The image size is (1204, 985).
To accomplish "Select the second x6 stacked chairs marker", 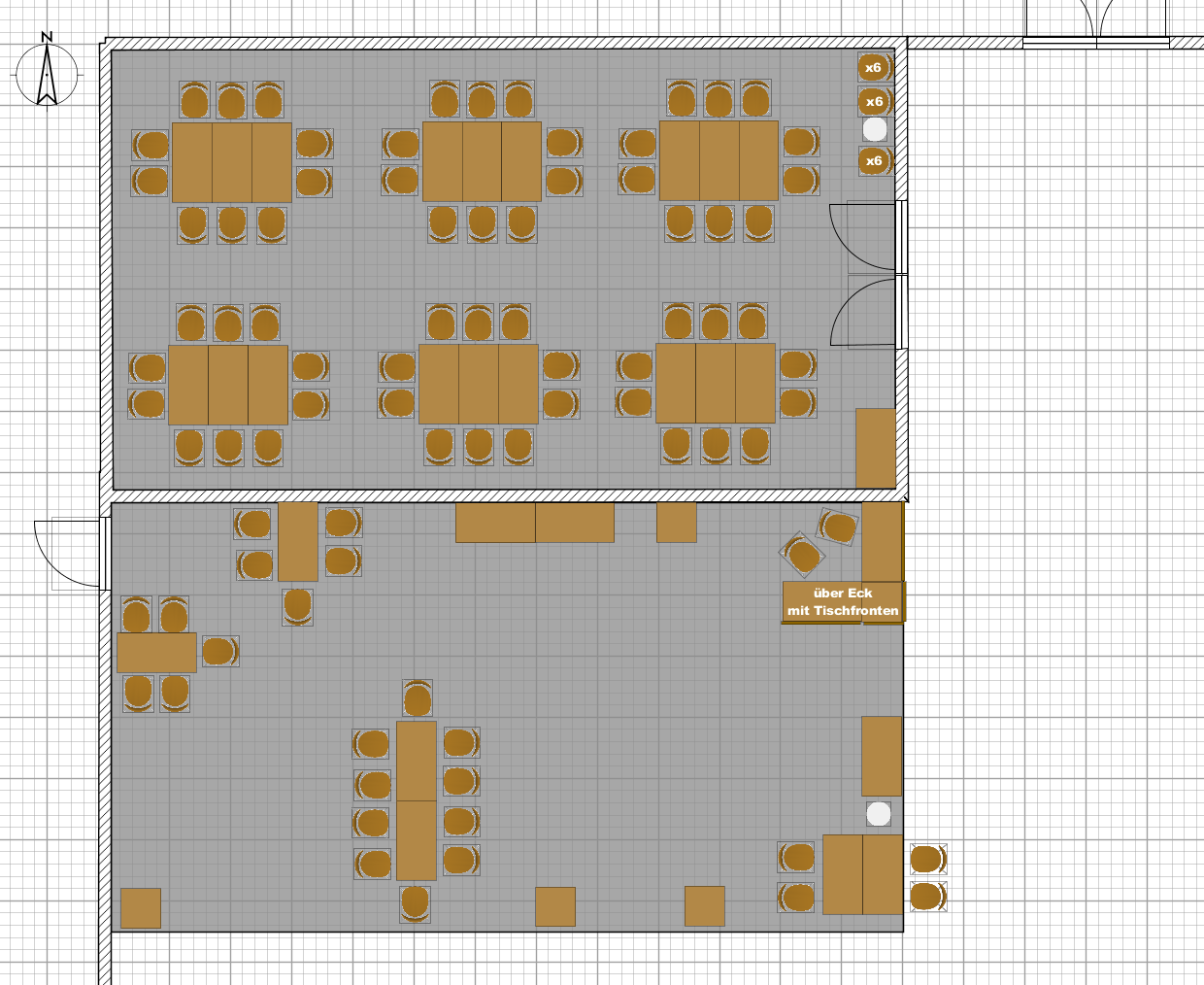I will pyautogui.click(x=873, y=99).
